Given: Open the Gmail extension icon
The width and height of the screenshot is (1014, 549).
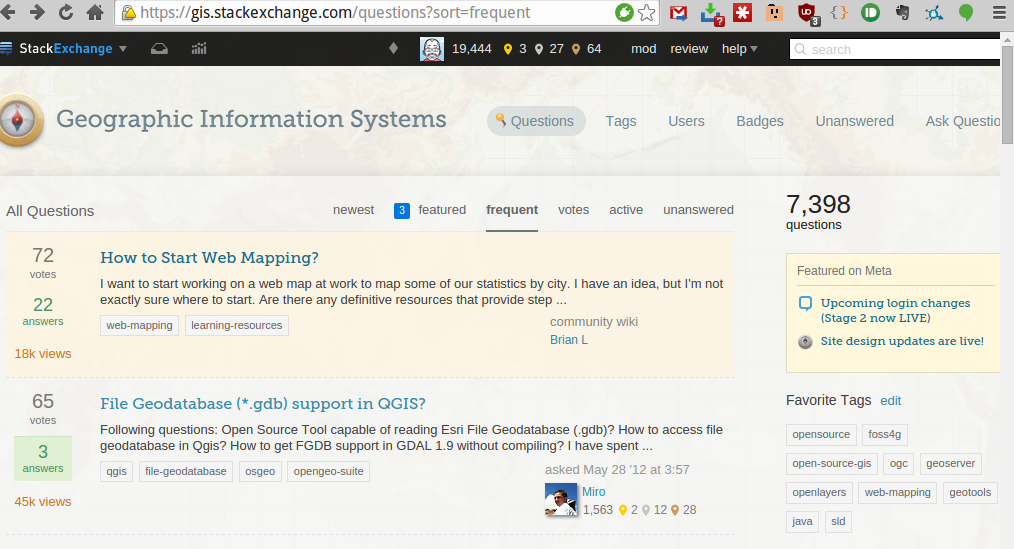Looking at the screenshot, I should point(678,12).
